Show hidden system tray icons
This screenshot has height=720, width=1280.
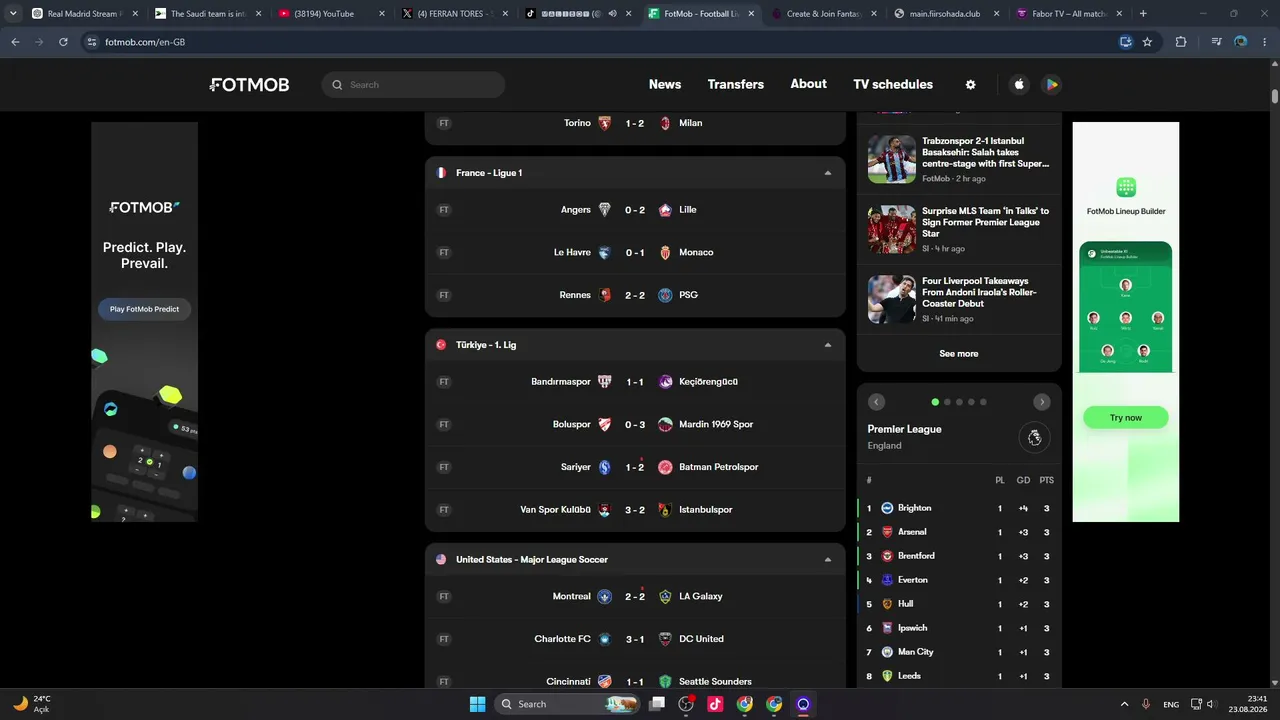pyautogui.click(x=1124, y=704)
